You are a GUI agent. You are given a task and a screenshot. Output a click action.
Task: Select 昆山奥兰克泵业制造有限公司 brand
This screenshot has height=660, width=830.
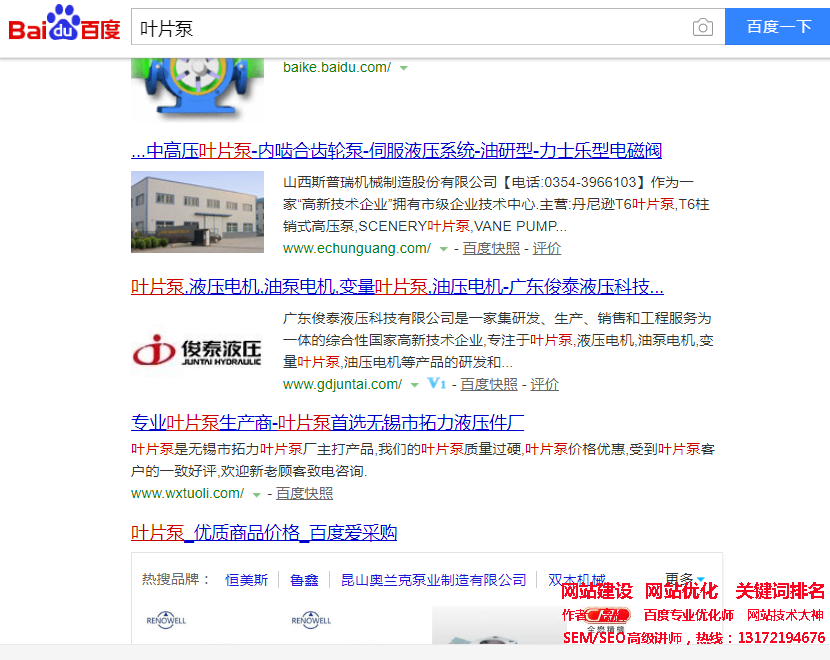433,580
